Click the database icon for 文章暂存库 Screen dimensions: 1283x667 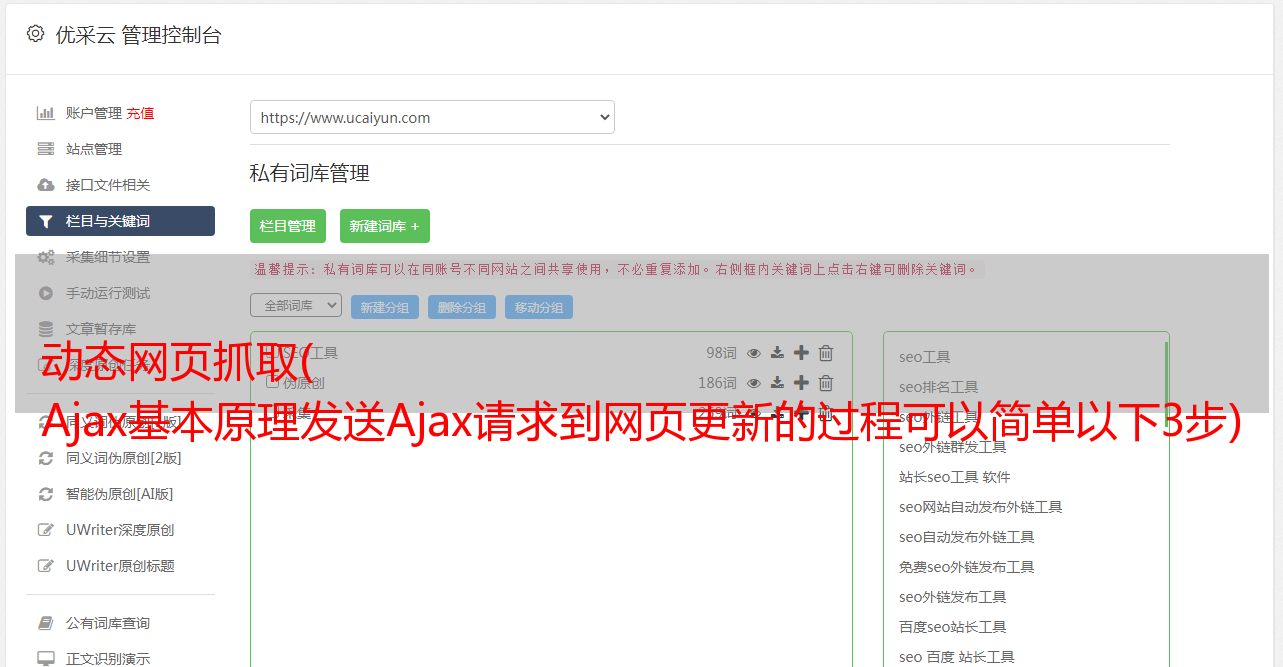45,329
